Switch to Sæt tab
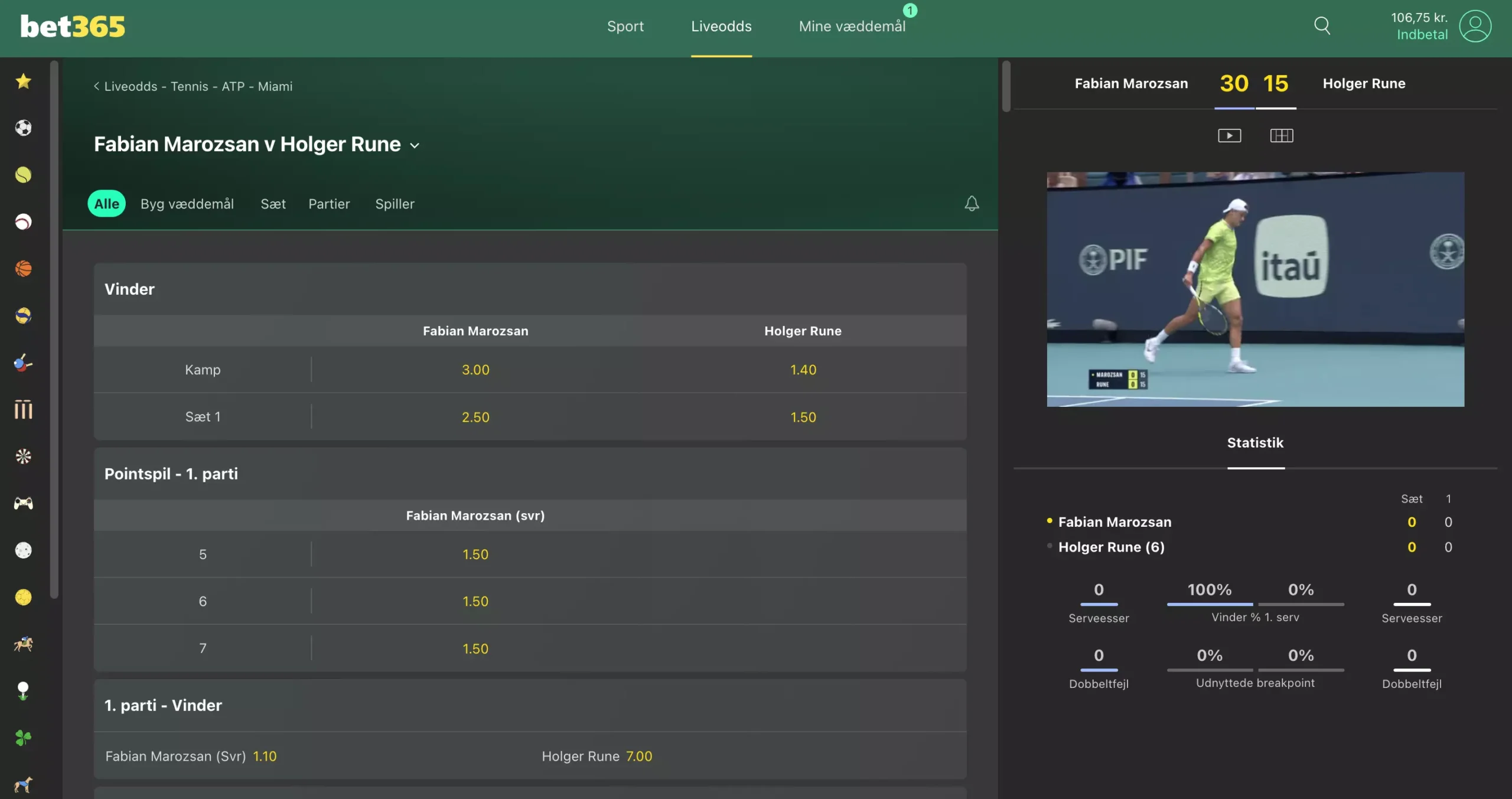1512x799 pixels. pyautogui.click(x=273, y=204)
